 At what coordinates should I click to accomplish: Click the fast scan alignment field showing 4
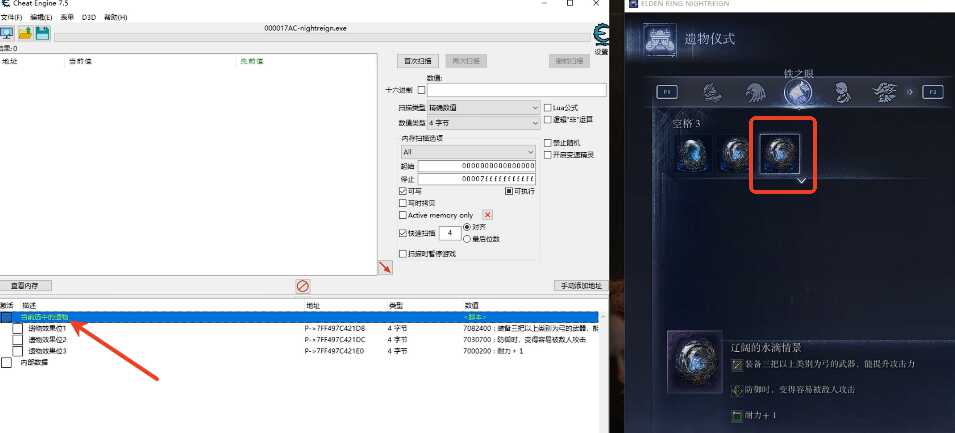[450, 233]
